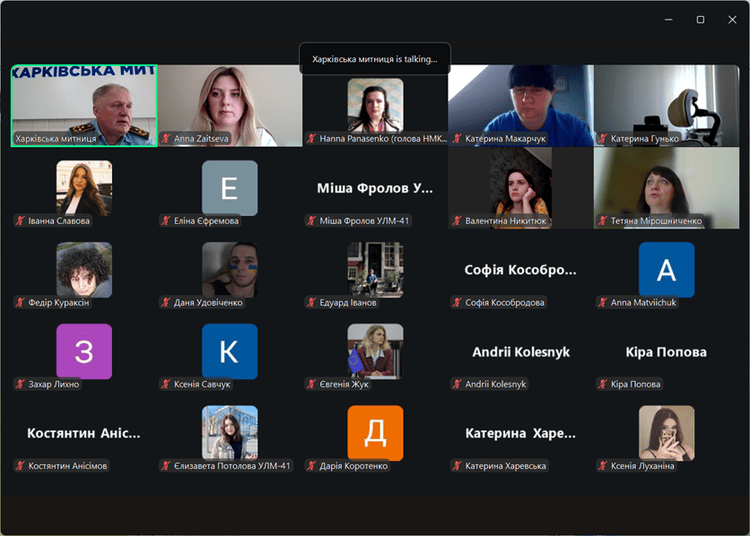Click the muted mic icon for Даня Удовіченко
Image resolution: width=750 pixels, height=536 pixels.
coord(166,302)
